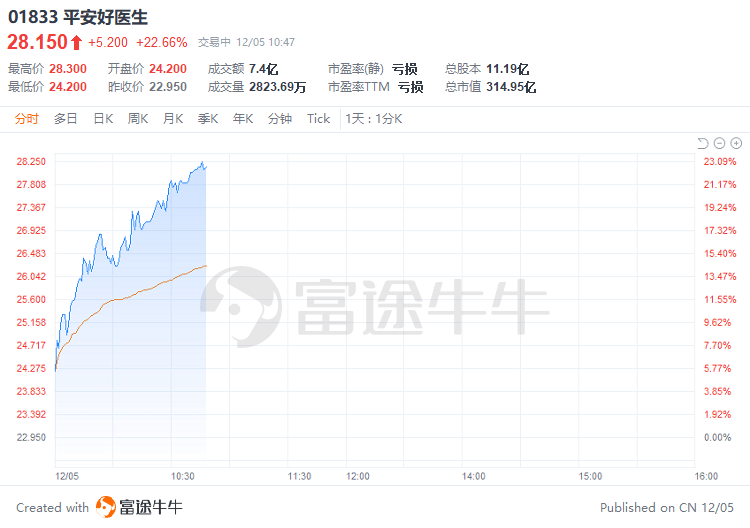Click 最低价 value 24.200

[x=68, y=87]
